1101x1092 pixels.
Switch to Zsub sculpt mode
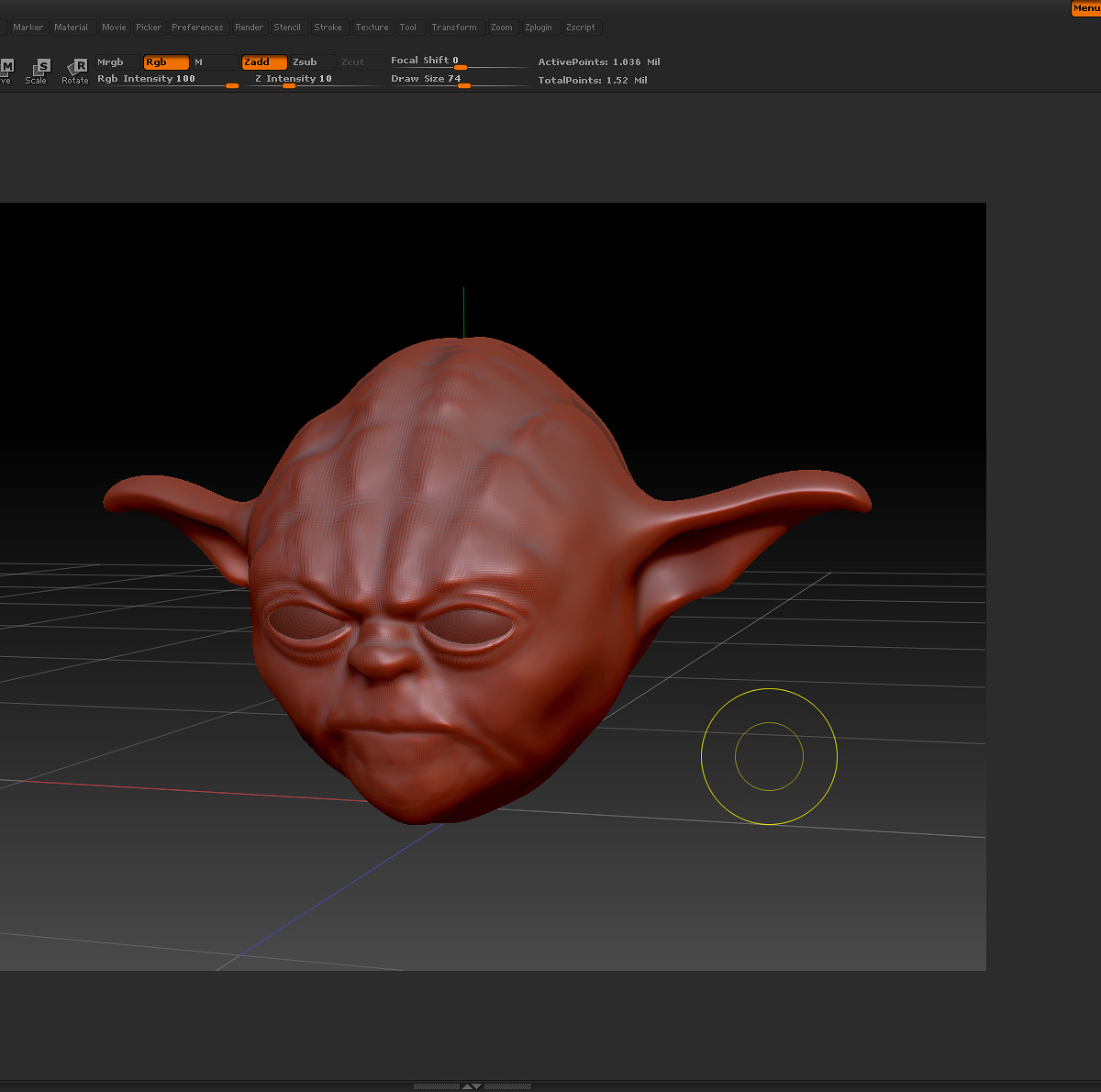pos(313,62)
